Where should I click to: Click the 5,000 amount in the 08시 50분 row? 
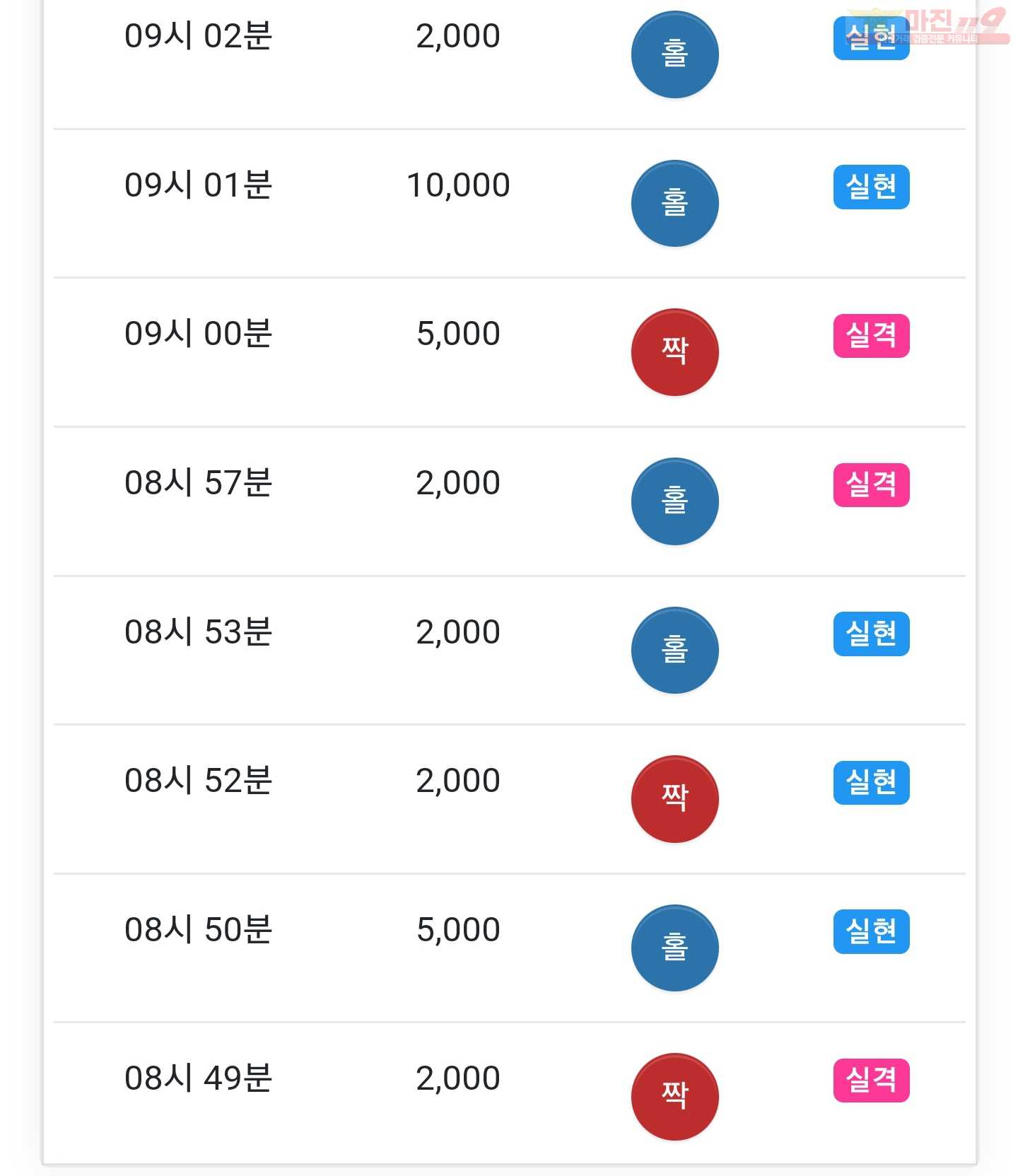(x=458, y=930)
